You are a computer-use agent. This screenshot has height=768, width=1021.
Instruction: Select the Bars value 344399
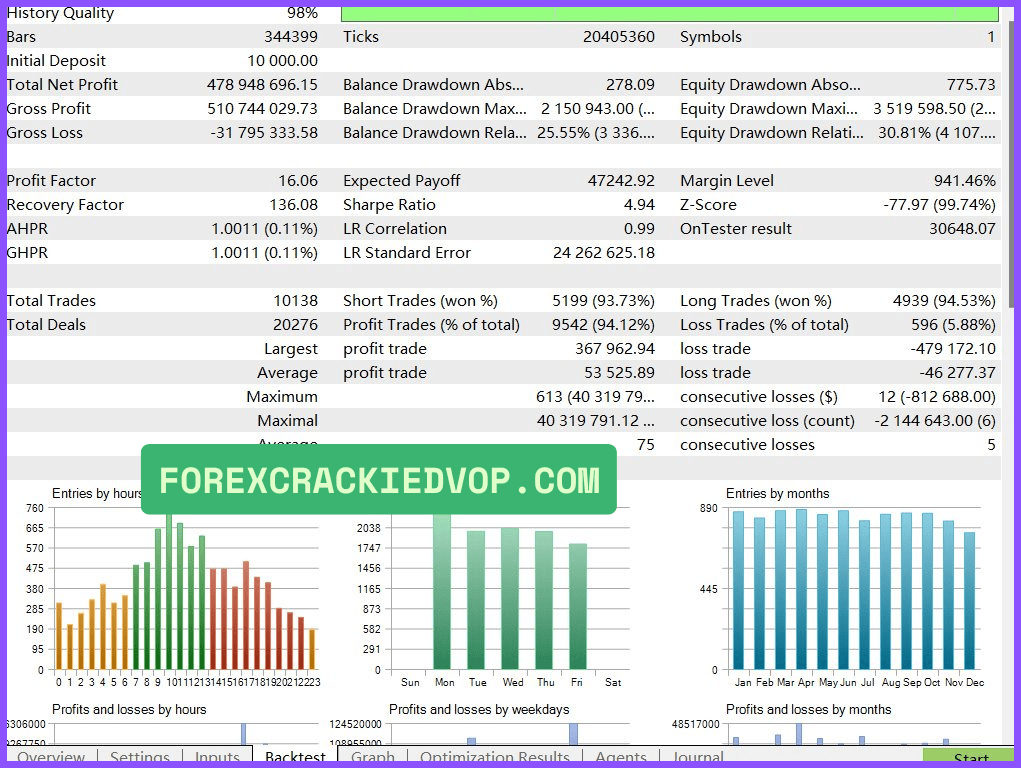(290, 37)
